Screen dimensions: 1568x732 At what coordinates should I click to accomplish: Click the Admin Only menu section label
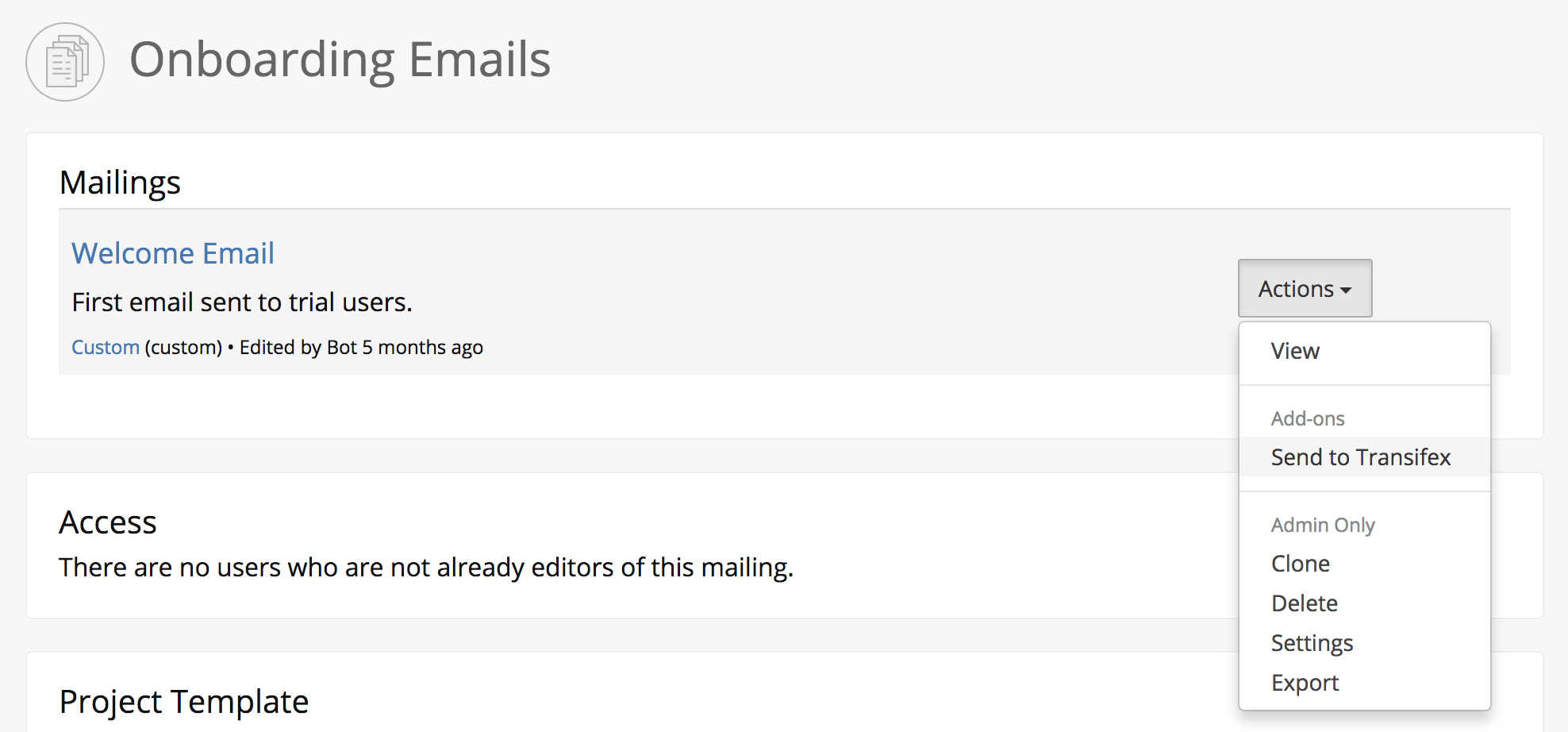tap(1323, 525)
